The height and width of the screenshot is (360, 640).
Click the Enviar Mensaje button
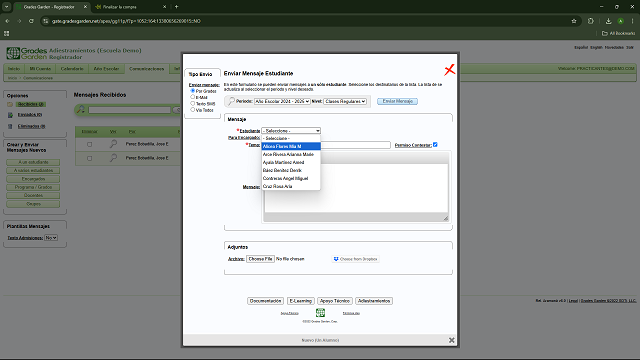coord(398,101)
